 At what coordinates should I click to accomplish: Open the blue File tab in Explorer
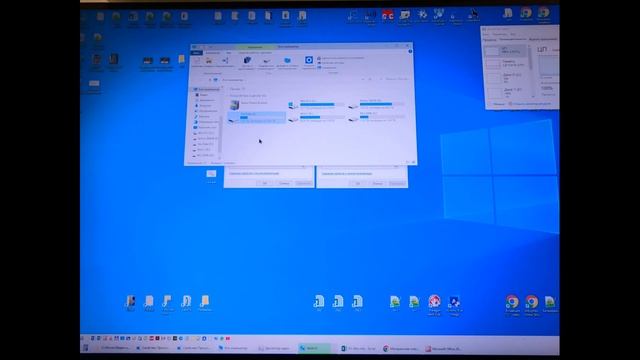coord(197,53)
